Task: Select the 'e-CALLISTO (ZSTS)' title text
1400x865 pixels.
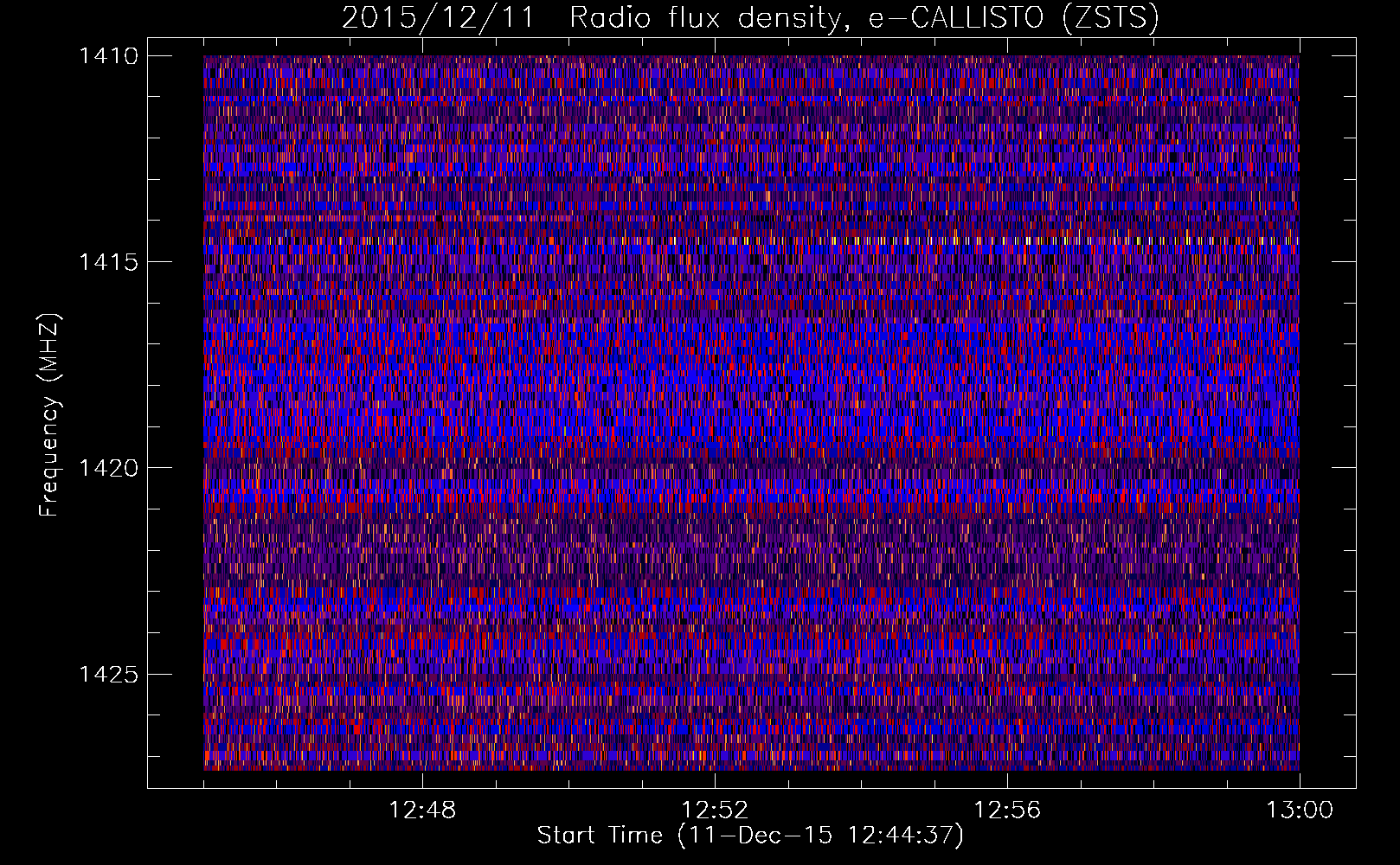Action: point(1013,18)
